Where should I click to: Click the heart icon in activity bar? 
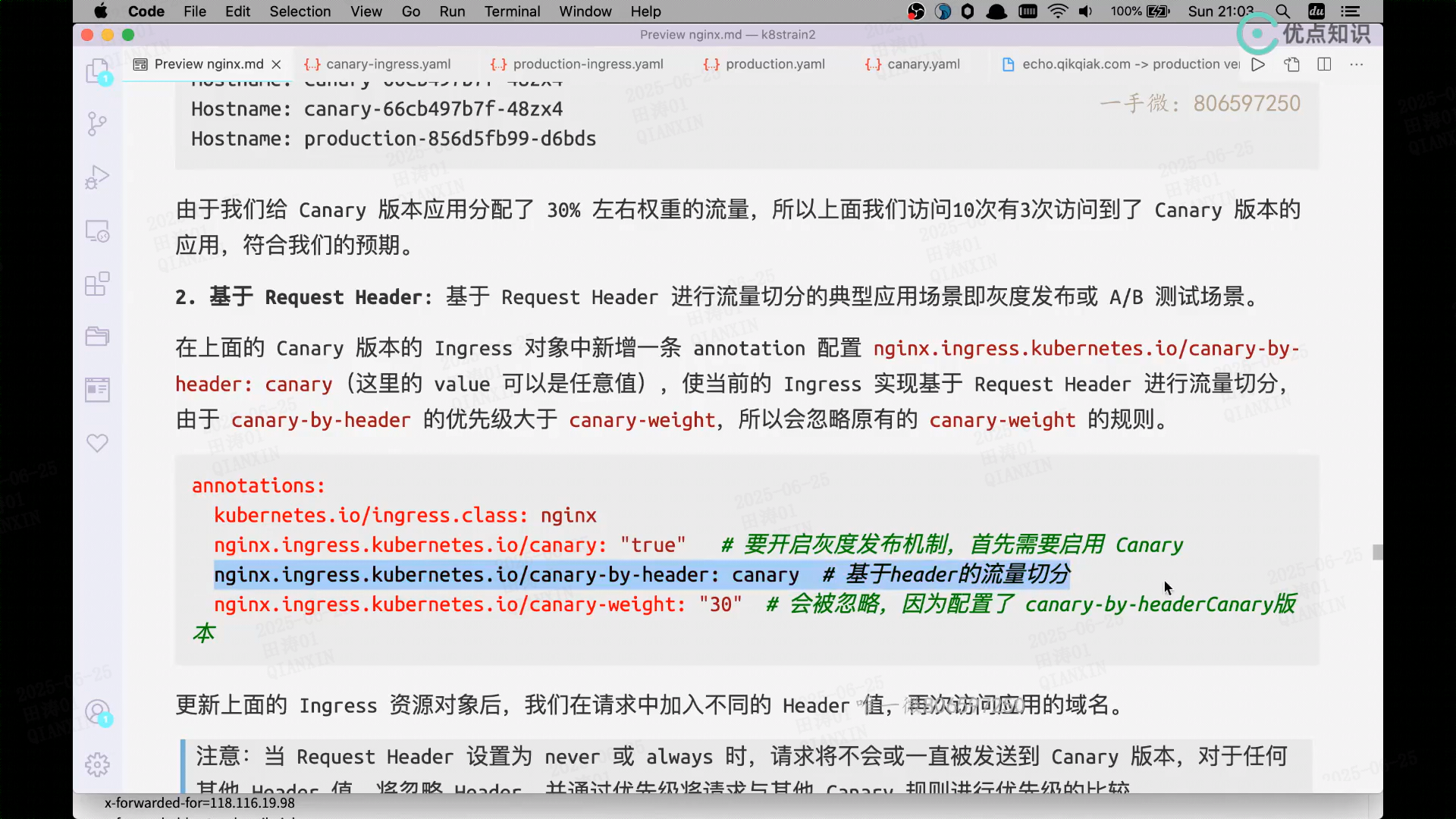[x=97, y=443]
